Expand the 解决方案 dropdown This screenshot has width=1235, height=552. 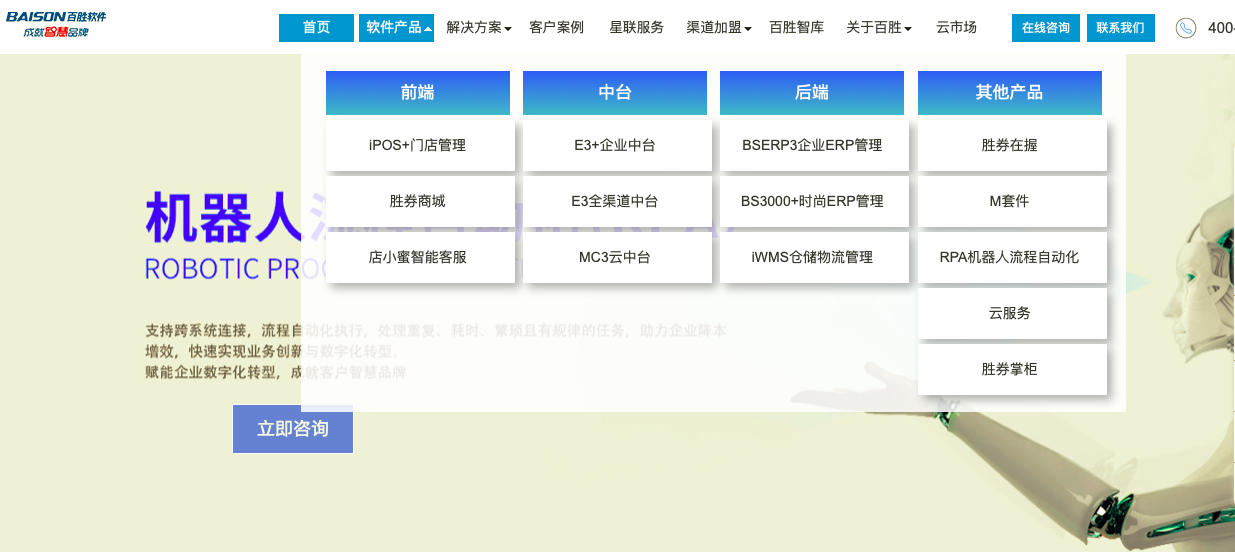pos(479,28)
